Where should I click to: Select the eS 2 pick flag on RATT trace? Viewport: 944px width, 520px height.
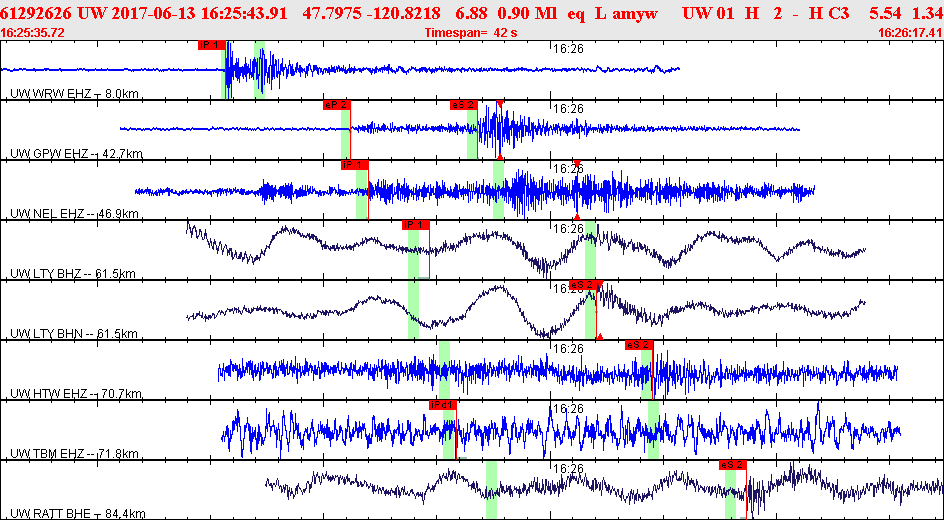(x=733, y=465)
